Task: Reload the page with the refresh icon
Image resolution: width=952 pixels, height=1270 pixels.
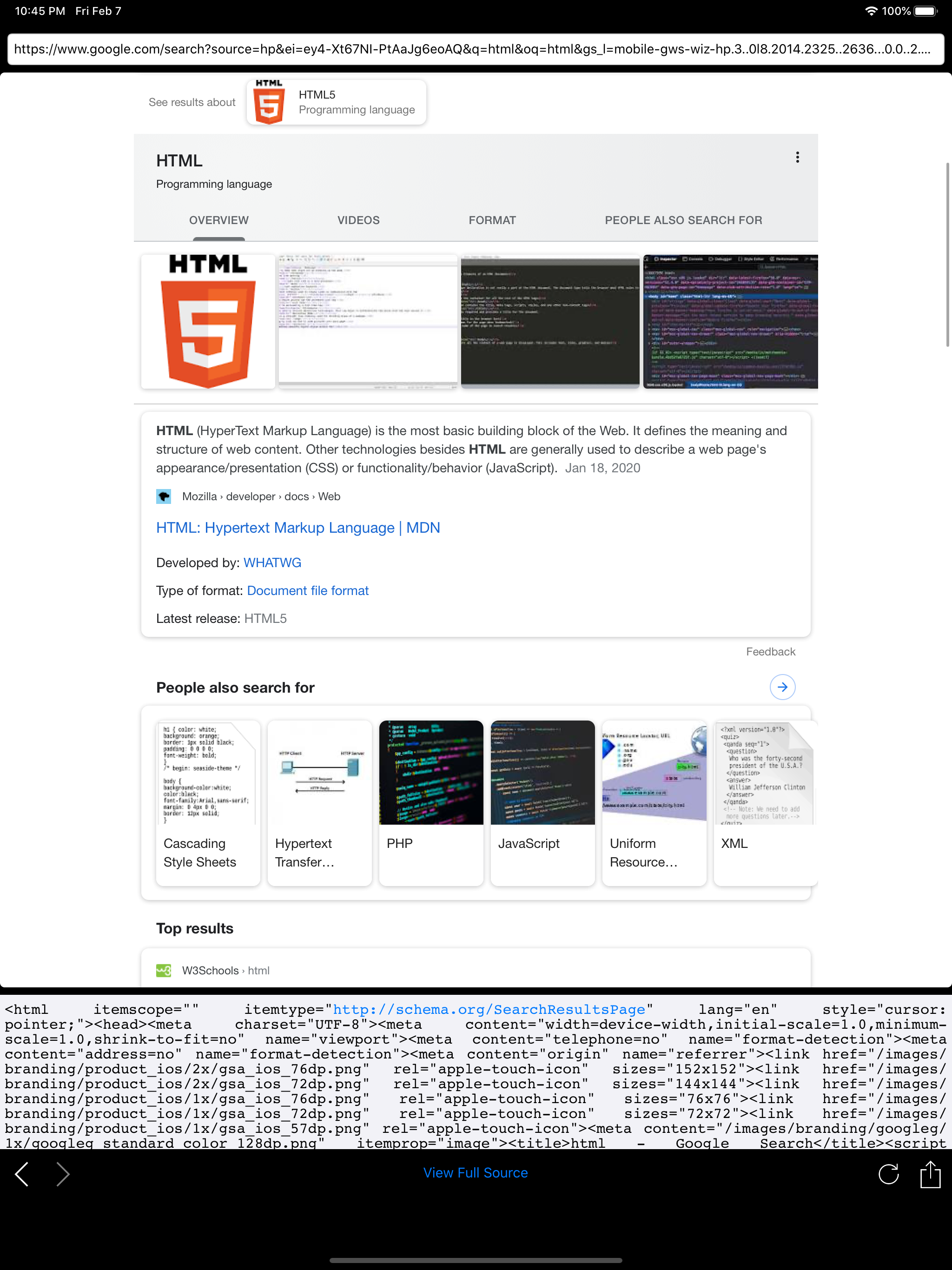Action: point(888,1174)
